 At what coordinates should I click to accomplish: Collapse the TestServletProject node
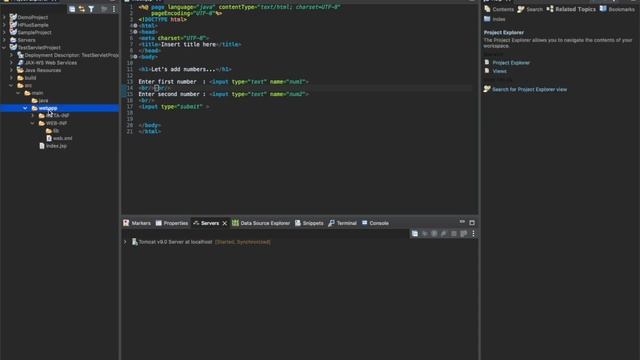(4, 47)
